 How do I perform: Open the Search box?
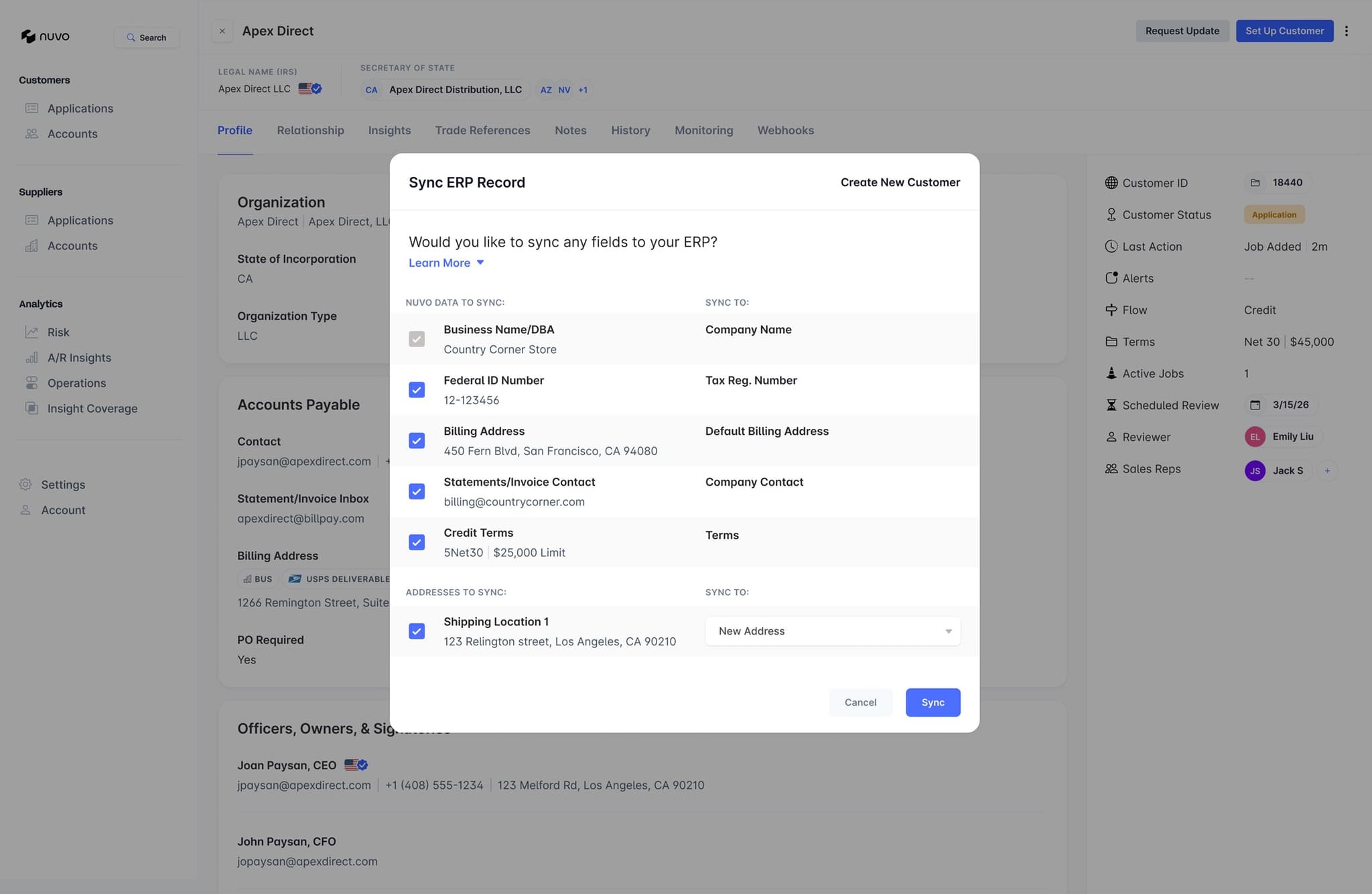pos(147,38)
